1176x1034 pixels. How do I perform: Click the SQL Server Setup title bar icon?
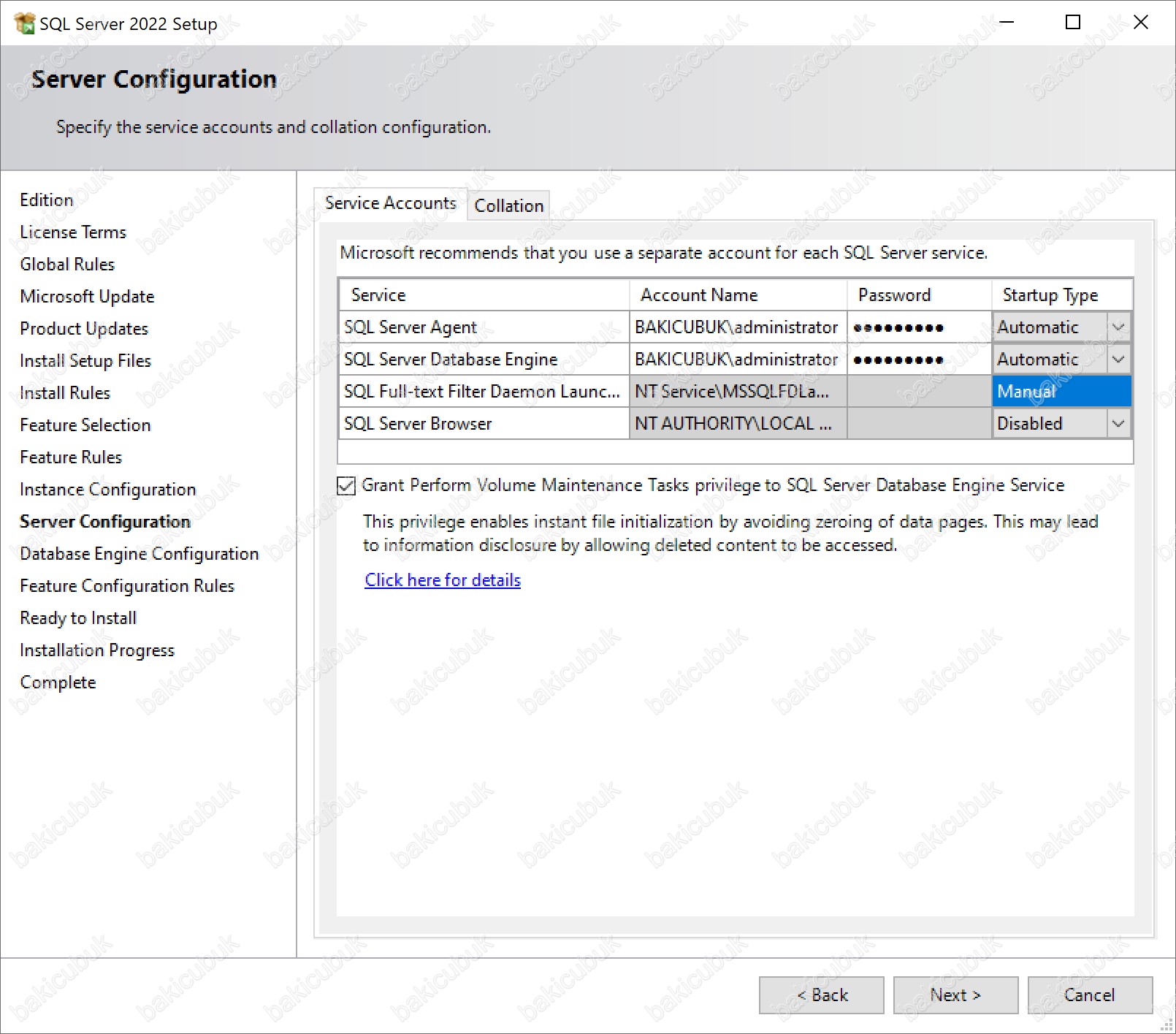pyautogui.click(x=24, y=23)
